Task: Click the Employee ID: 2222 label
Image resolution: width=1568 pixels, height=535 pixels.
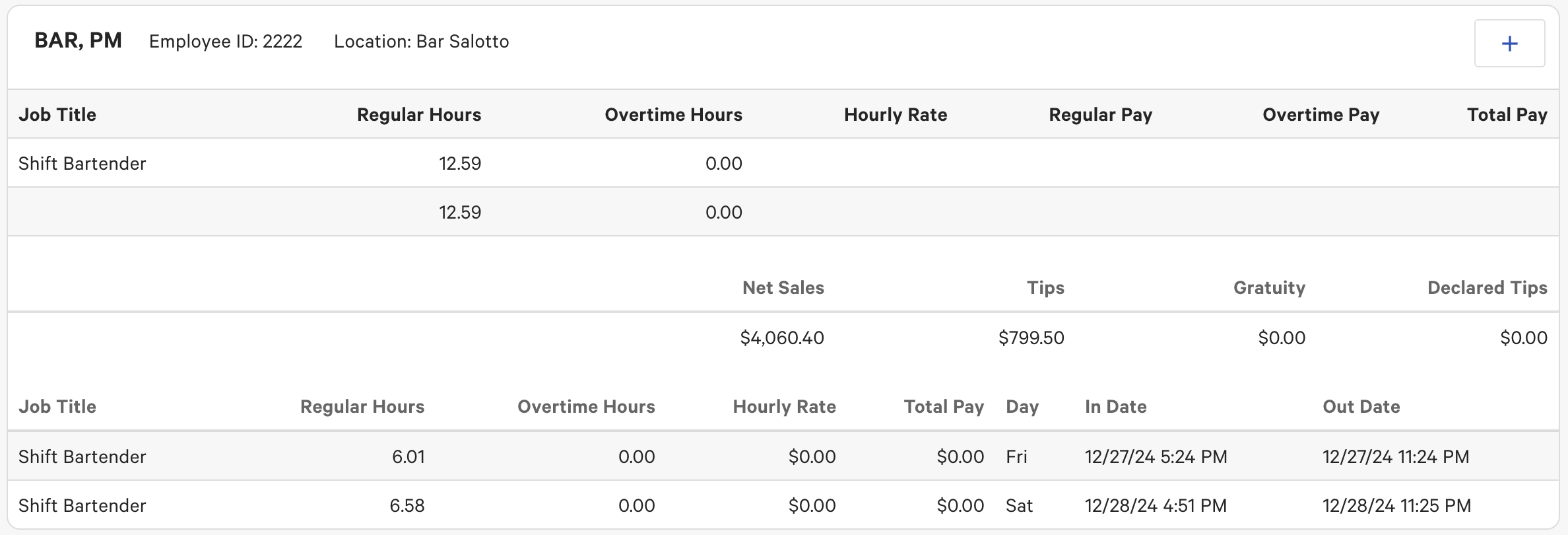Action: (225, 42)
